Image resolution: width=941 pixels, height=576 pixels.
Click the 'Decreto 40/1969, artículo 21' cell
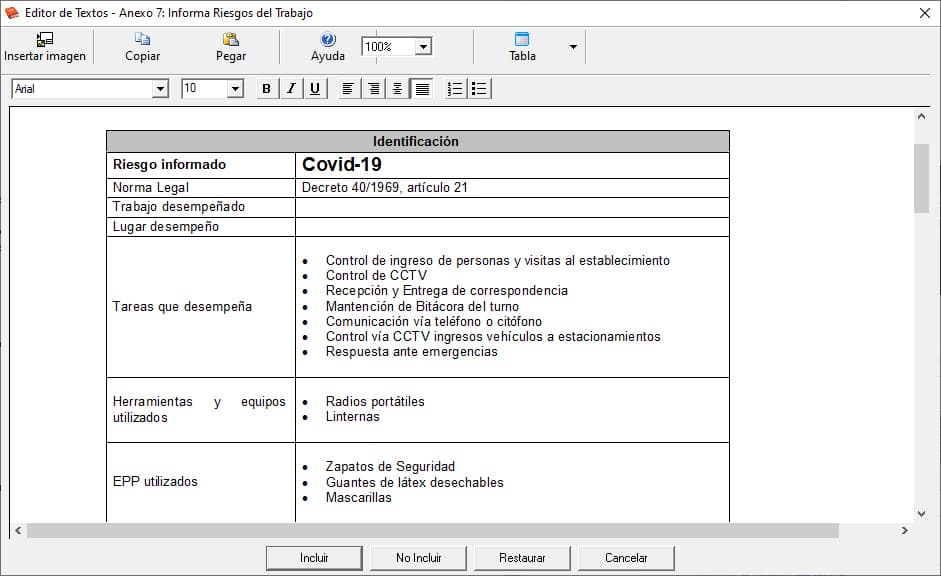point(512,188)
